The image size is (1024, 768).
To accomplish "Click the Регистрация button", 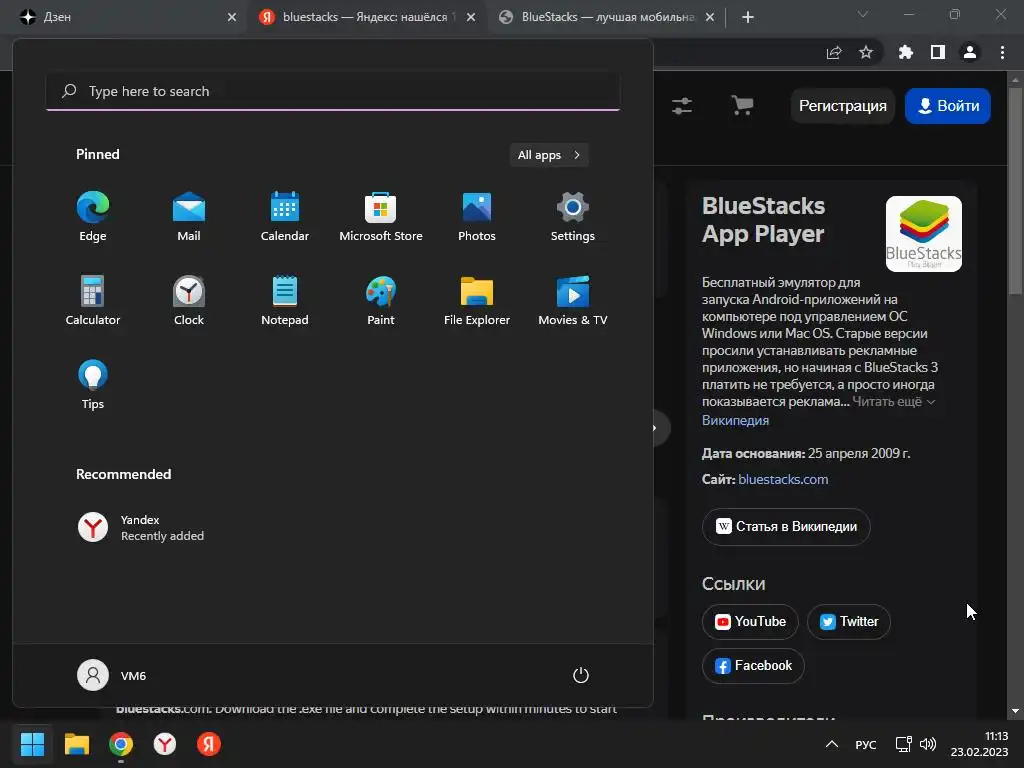I will click(842, 106).
